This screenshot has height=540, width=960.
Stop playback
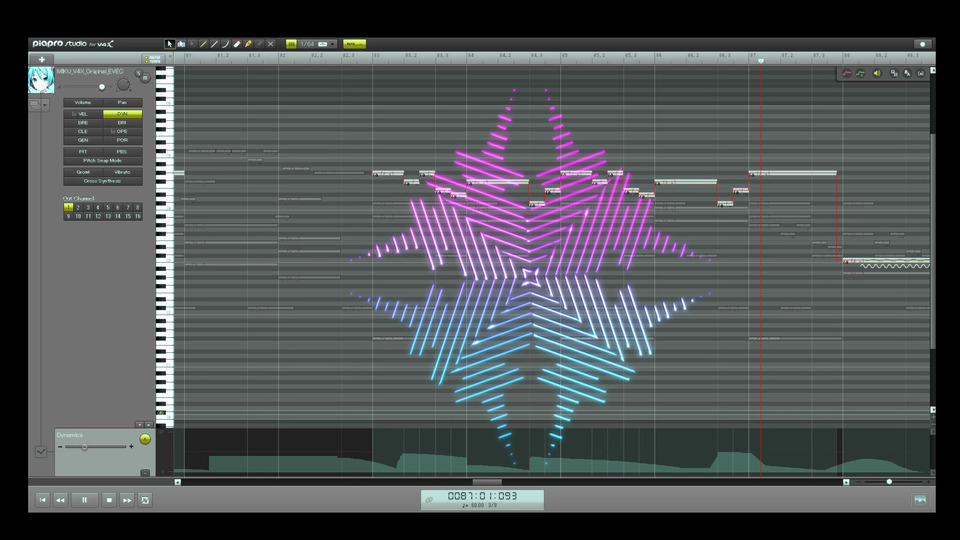(x=109, y=500)
